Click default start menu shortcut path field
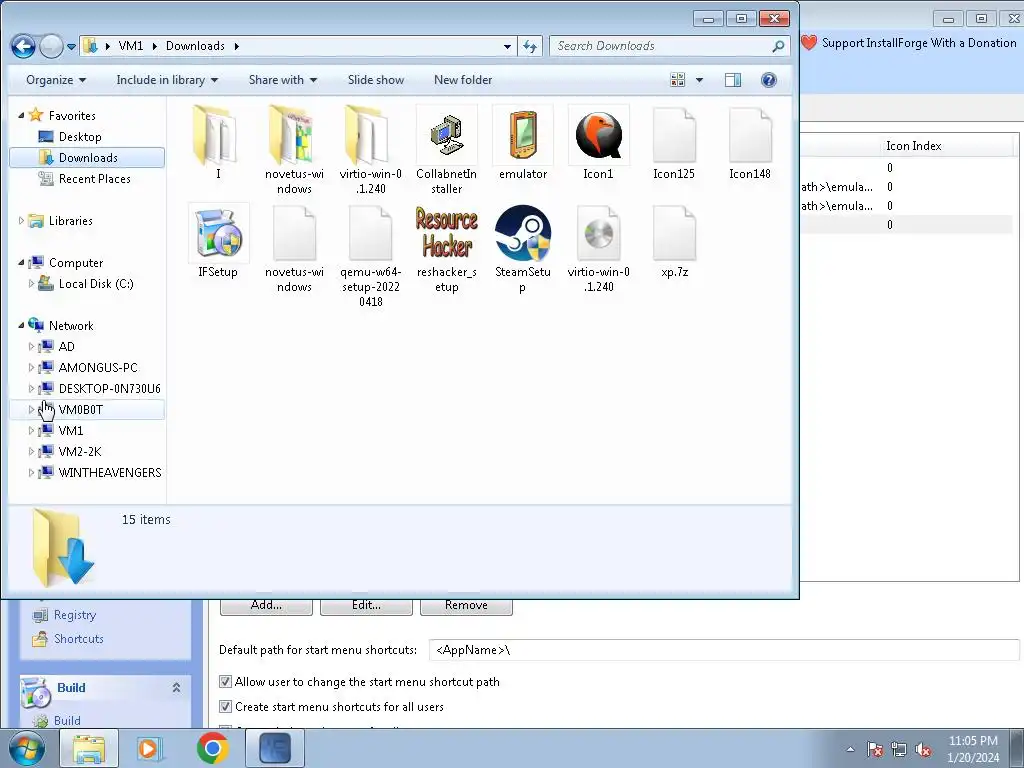The image size is (1024, 768). click(724, 650)
